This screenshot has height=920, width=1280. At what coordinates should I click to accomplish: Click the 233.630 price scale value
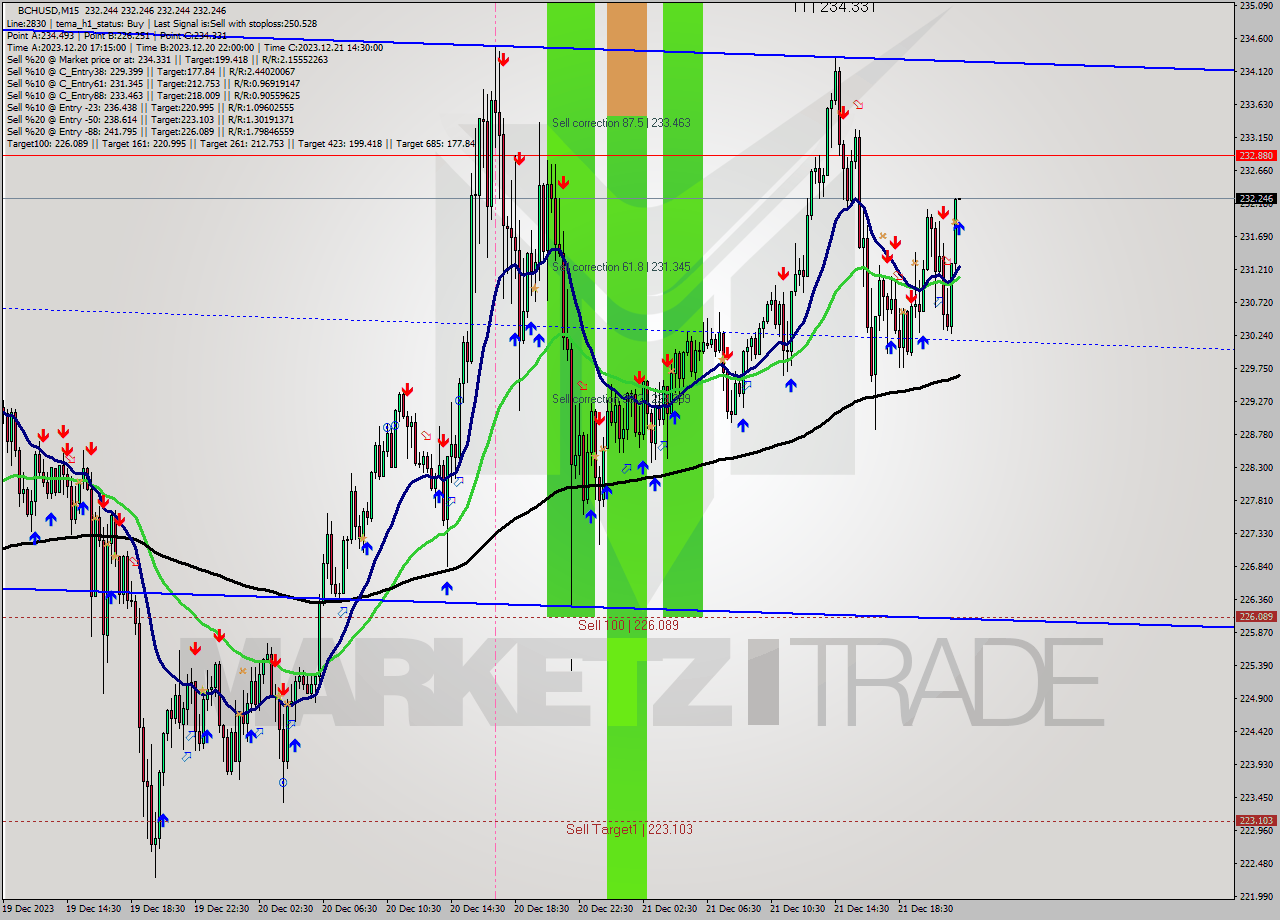point(1256,104)
